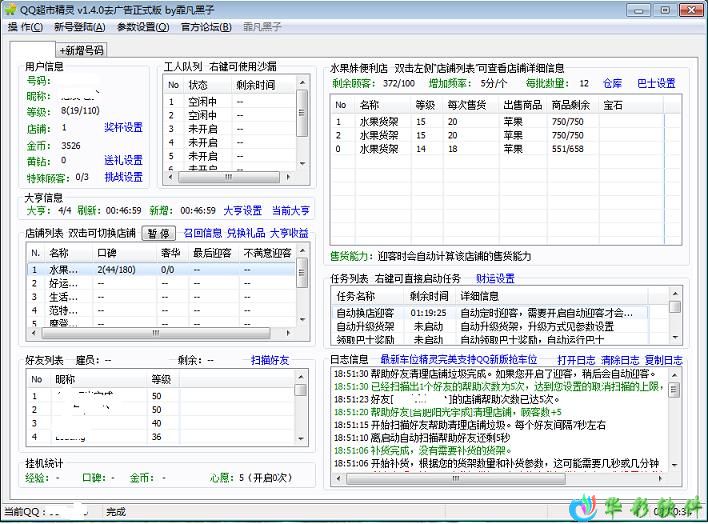
Task: Click the log panel horizontal scrollbar thumb
Action: 456,478
